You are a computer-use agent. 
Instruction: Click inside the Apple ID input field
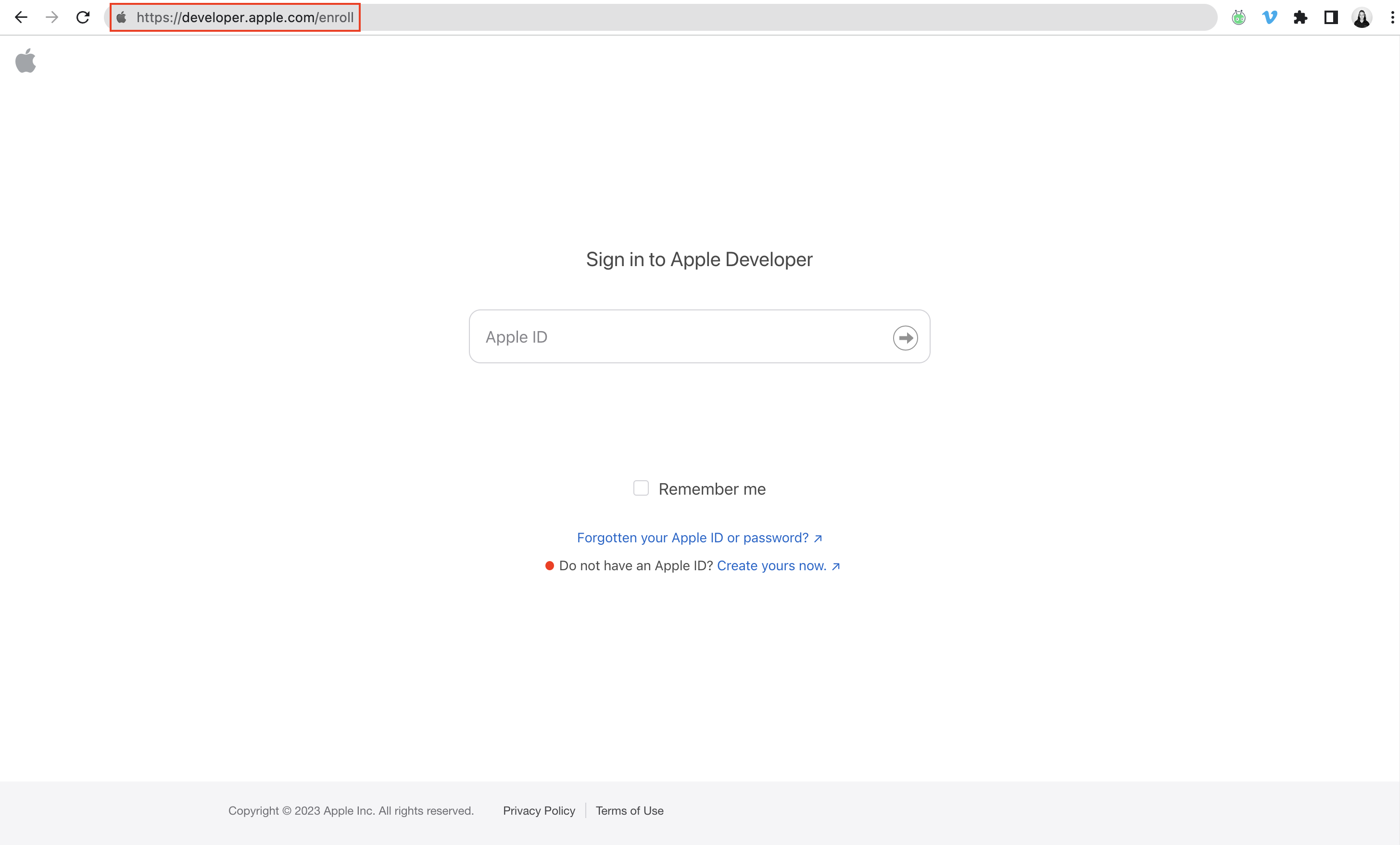pyautogui.click(x=654, y=337)
